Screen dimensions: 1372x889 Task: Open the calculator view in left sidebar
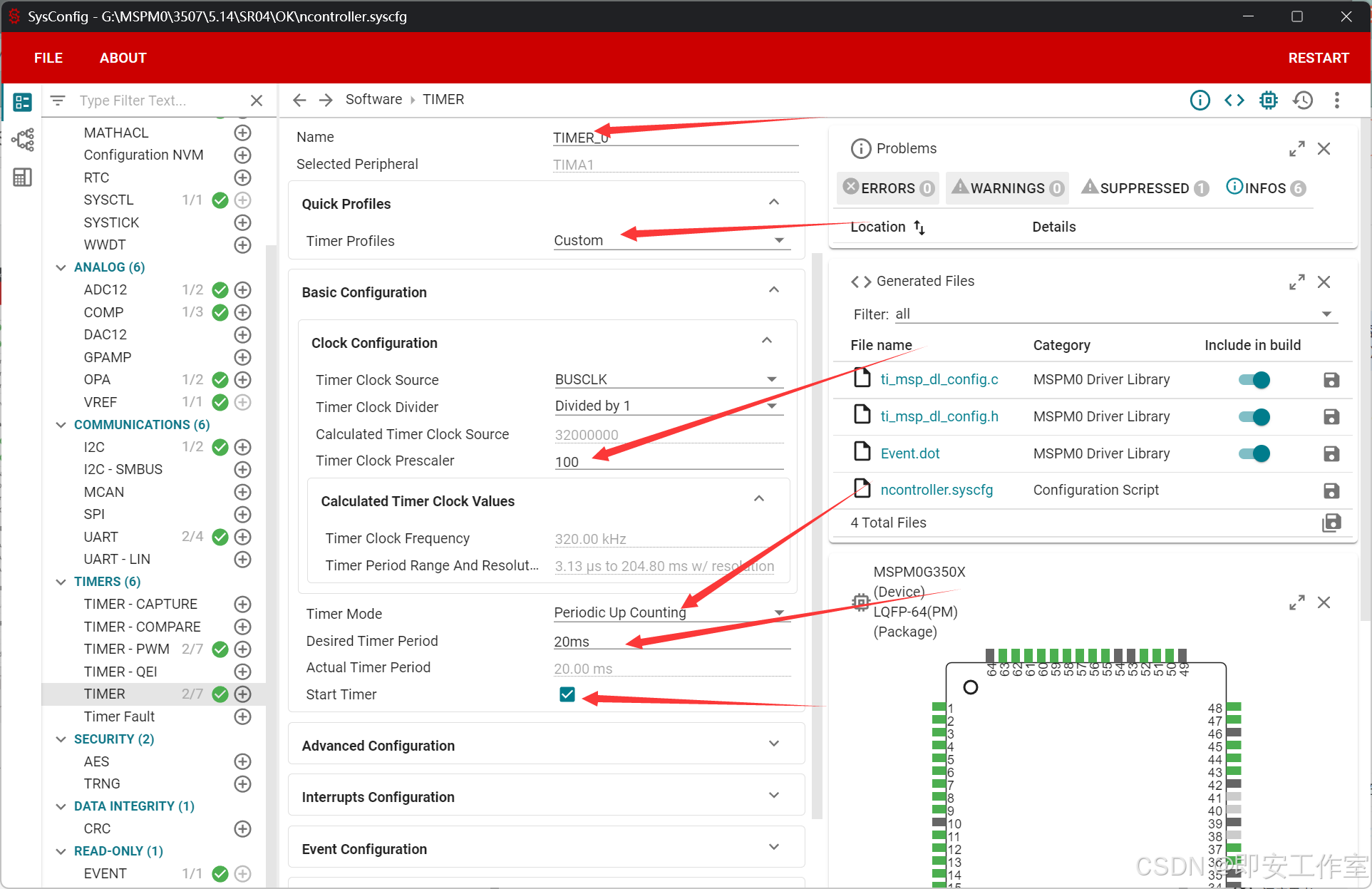pyautogui.click(x=22, y=178)
